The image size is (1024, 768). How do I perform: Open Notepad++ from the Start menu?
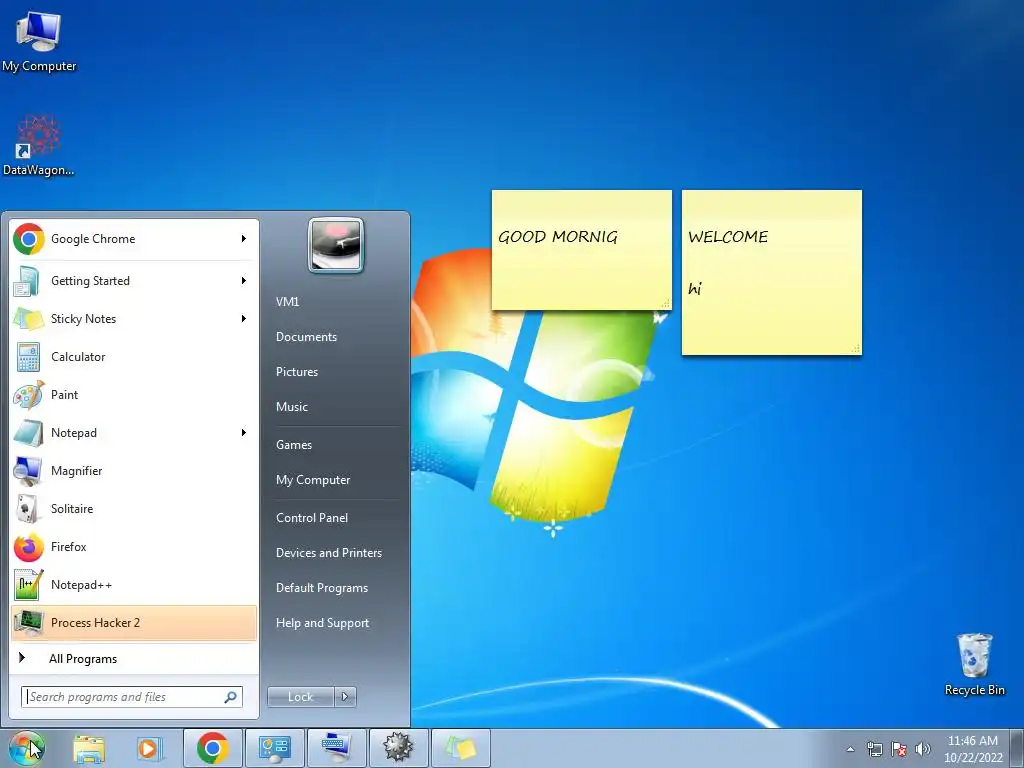click(x=134, y=584)
